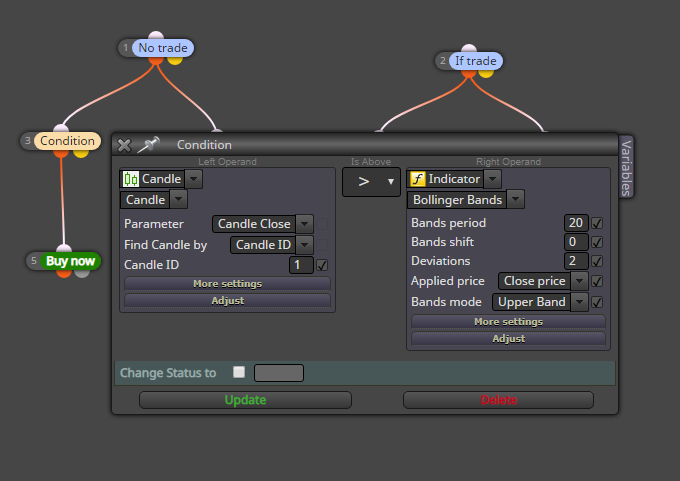The image size is (680, 481).
Task: Pin the Condition dialog with pushpin icon
Action: [x=148, y=144]
